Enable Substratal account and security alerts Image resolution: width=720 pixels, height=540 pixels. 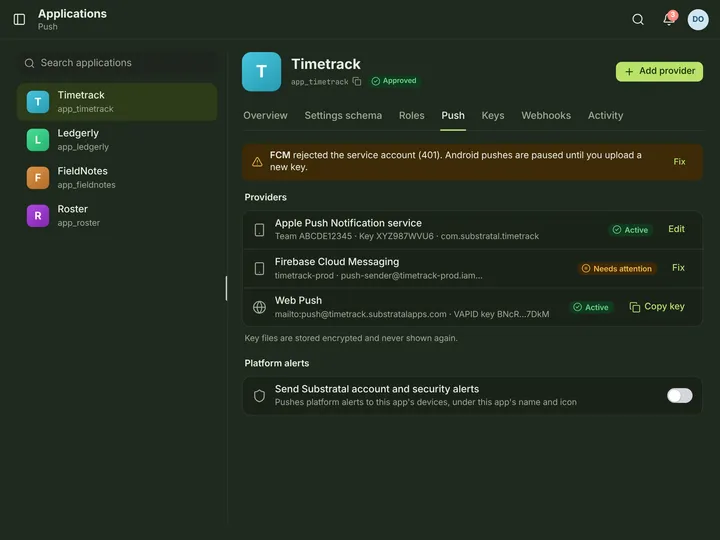pyautogui.click(x=679, y=395)
